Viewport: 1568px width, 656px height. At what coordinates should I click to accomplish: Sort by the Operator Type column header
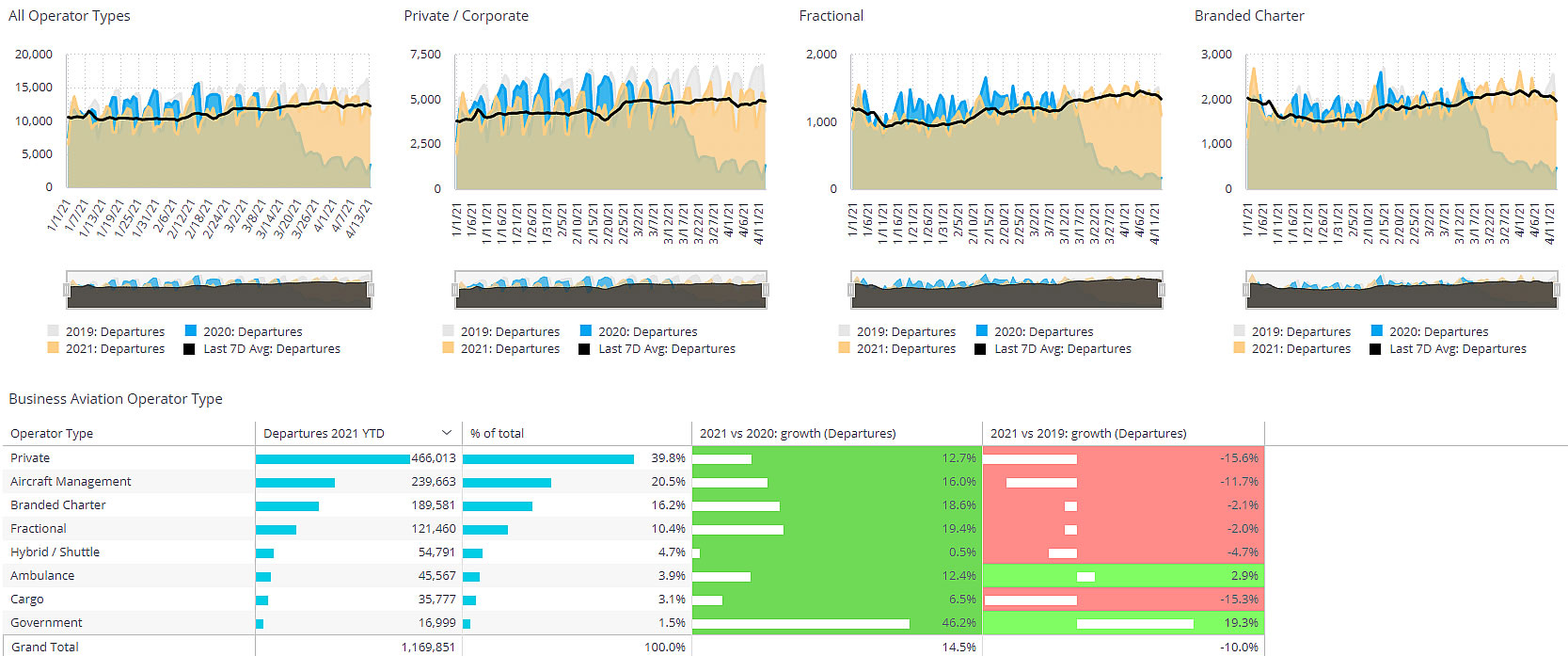coord(52,433)
